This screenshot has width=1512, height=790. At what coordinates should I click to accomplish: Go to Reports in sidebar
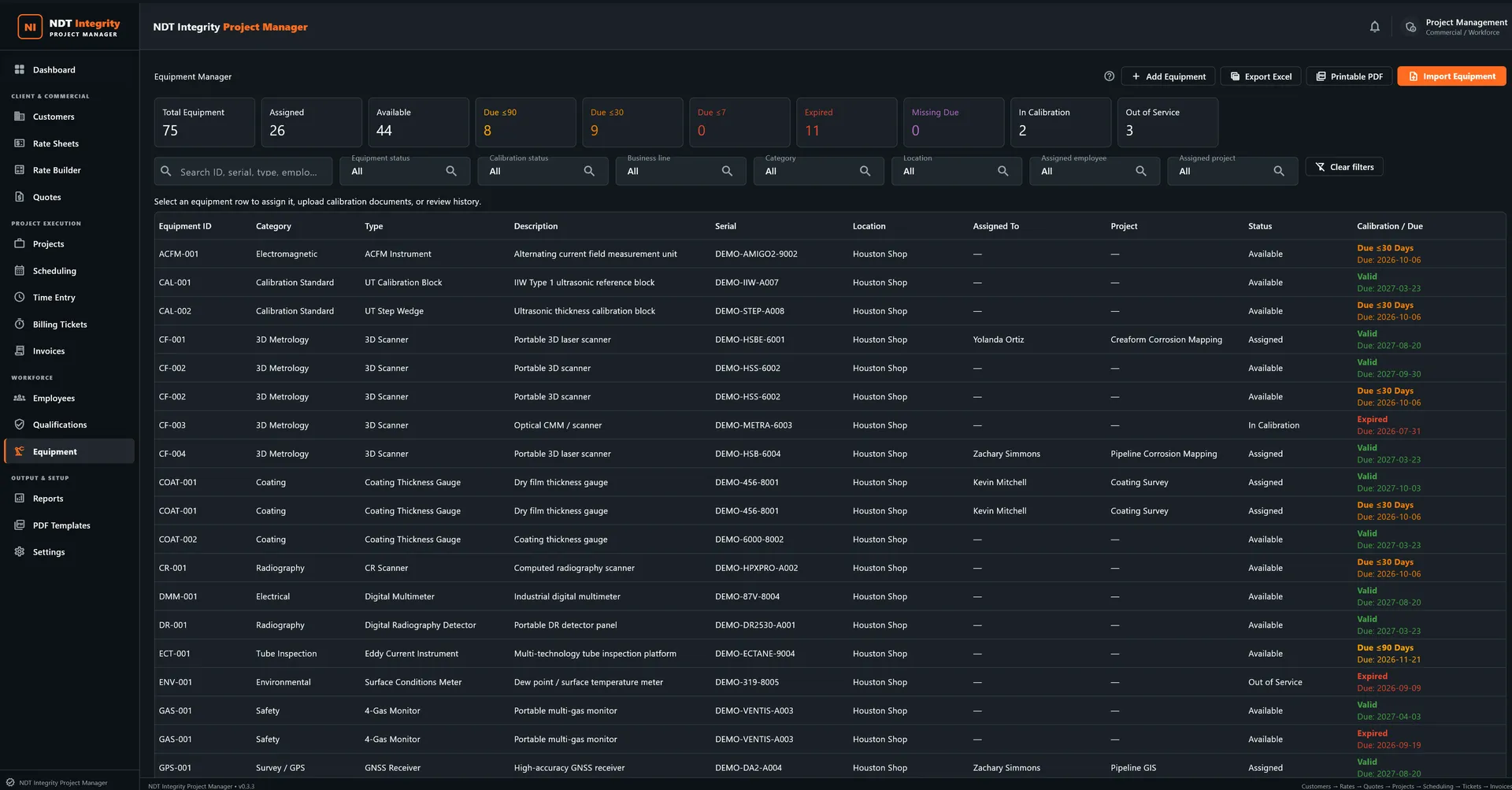pos(69,499)
